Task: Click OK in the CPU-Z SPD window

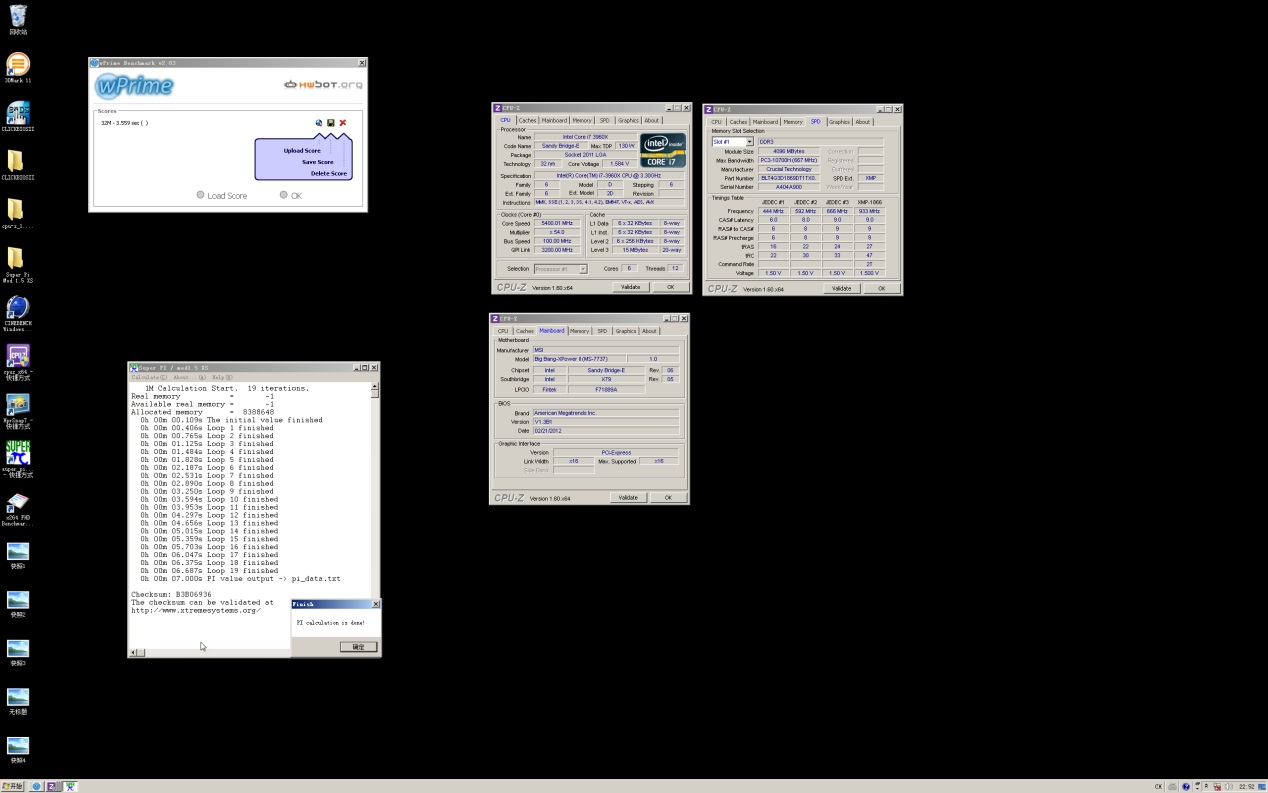Action: (x=882, y=288)
